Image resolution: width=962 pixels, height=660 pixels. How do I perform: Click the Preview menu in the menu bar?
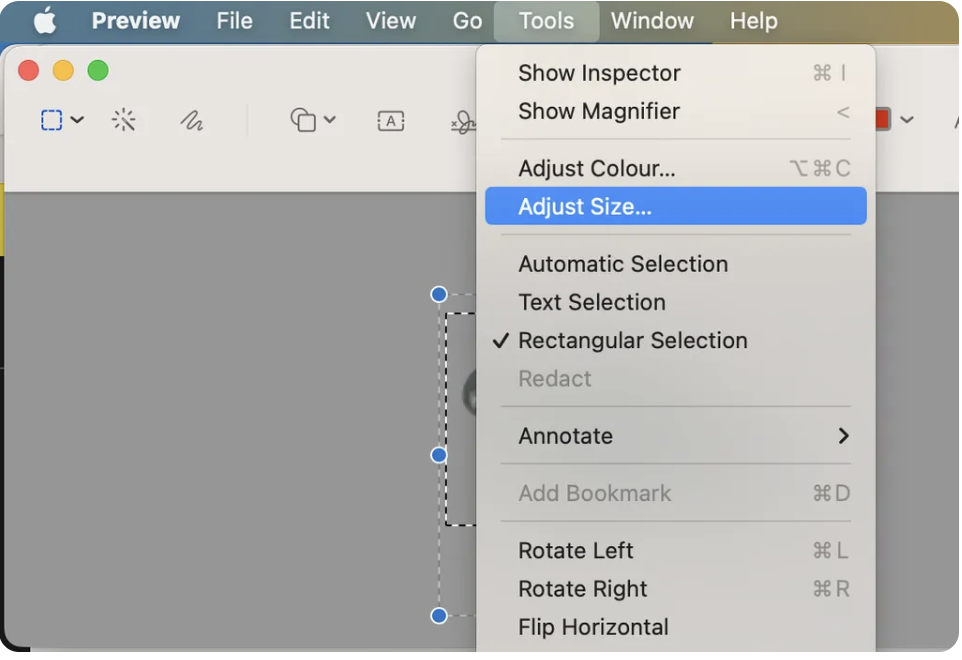[x=135, y=20]
